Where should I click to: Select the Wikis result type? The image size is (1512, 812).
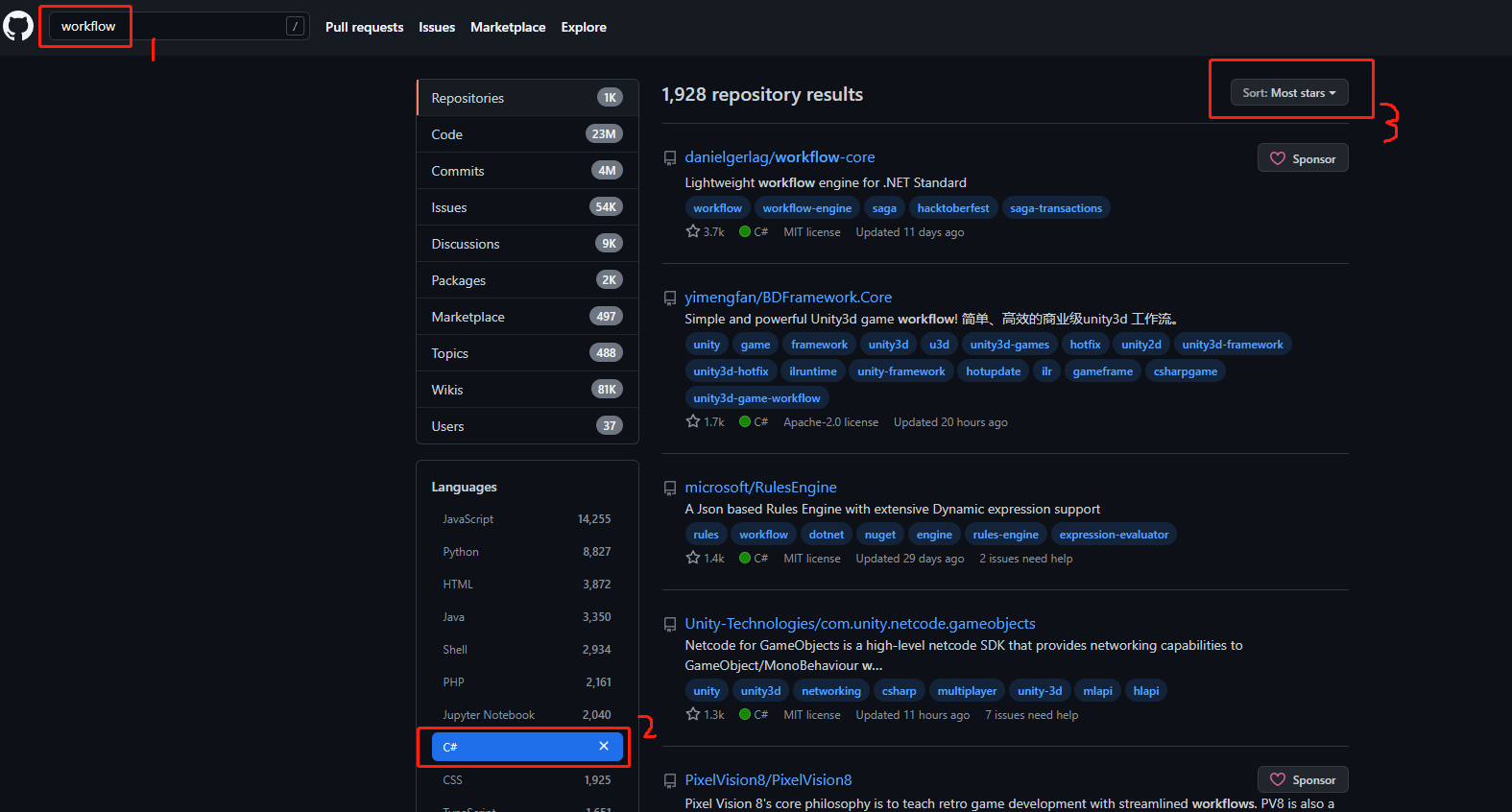pyautogui.click(x=527, y=390)
